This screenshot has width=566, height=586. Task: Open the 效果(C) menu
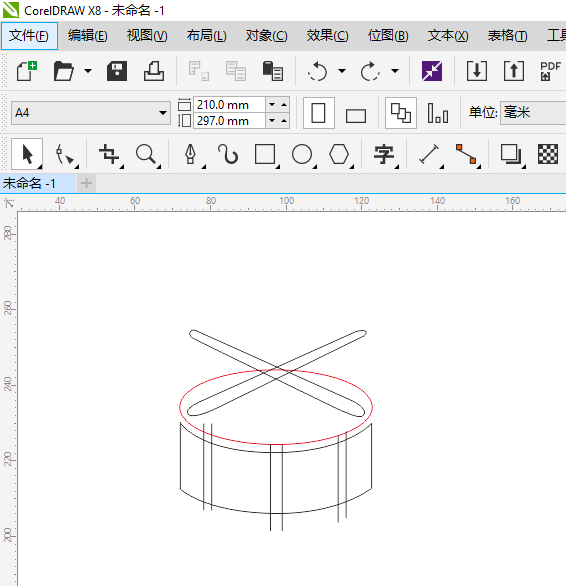tap(327, 36)
